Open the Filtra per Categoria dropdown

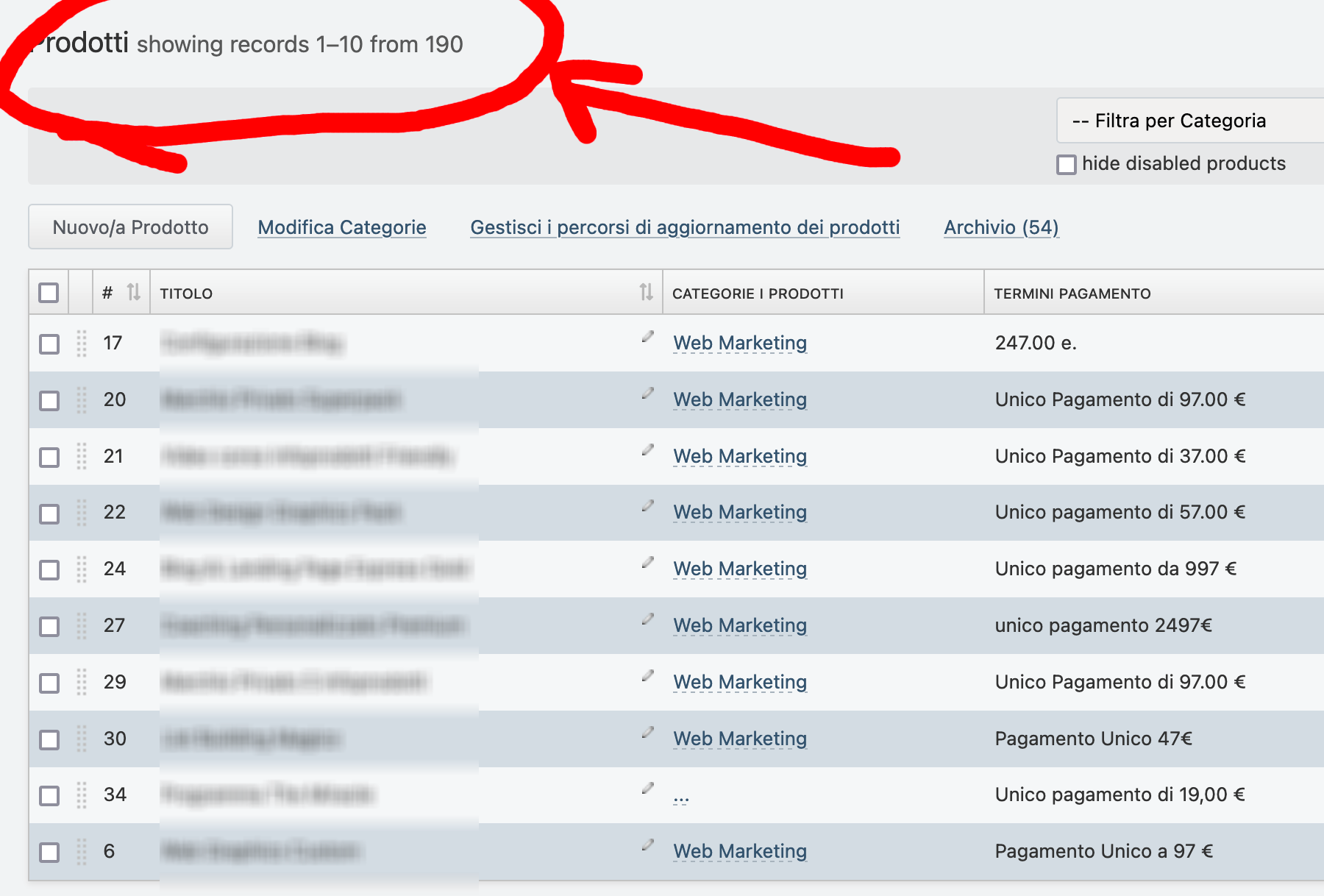[x=1189, y=121]
